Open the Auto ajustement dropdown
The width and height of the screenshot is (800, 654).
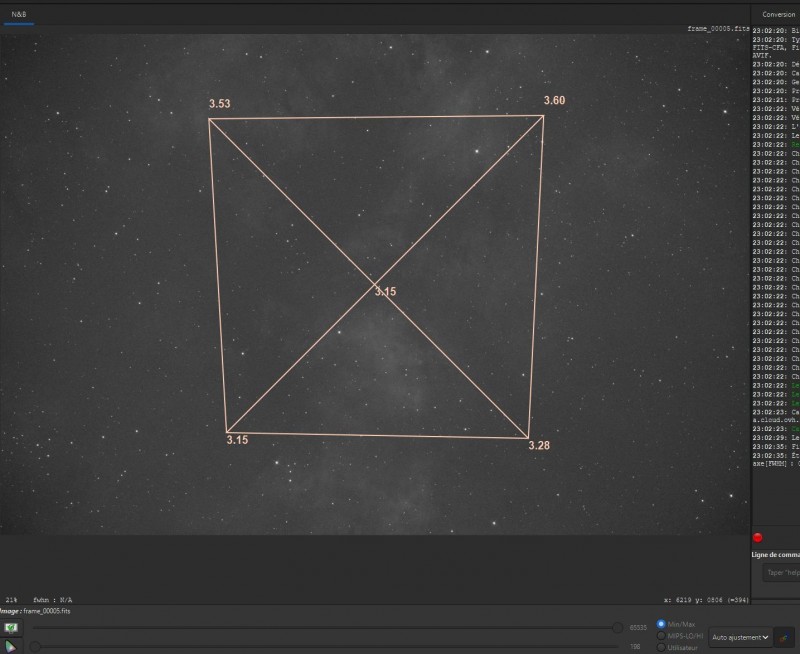tap(740, 637)
